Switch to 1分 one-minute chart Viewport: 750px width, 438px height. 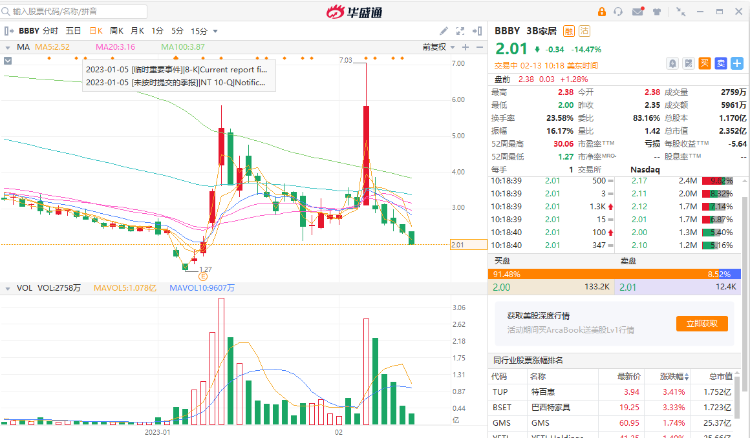(x=157, y=31)
